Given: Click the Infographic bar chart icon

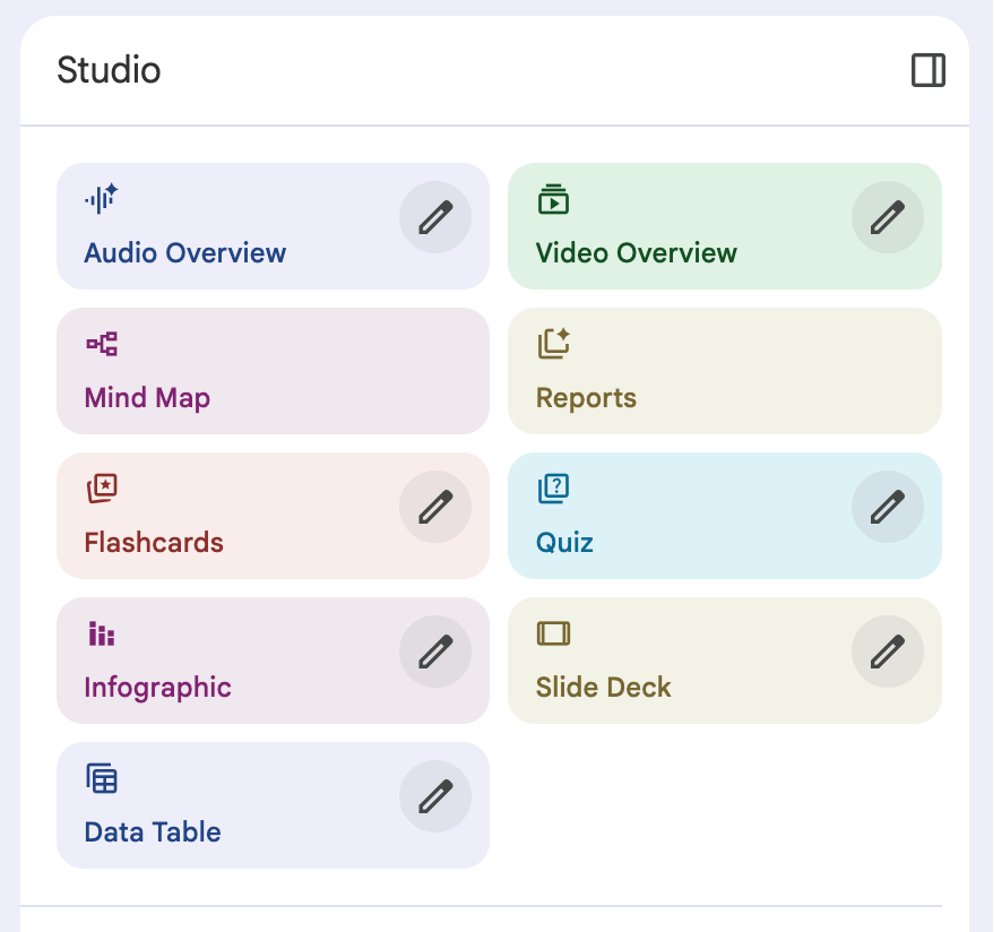Looking at the screenshot, I should (x=101, y=634).
